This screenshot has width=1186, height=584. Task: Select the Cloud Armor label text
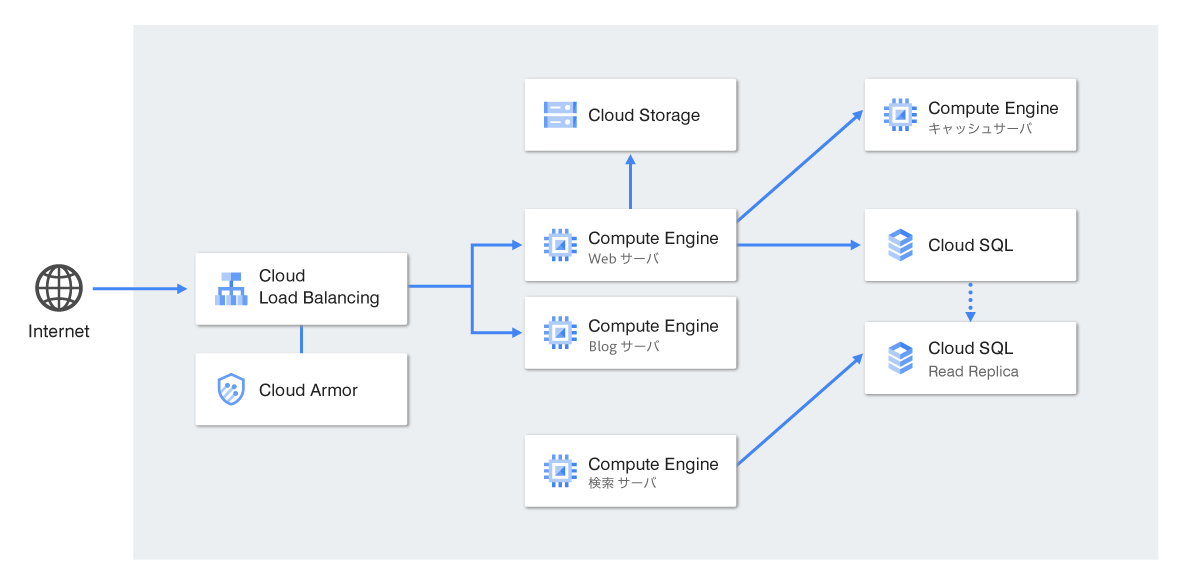point(308,390)
